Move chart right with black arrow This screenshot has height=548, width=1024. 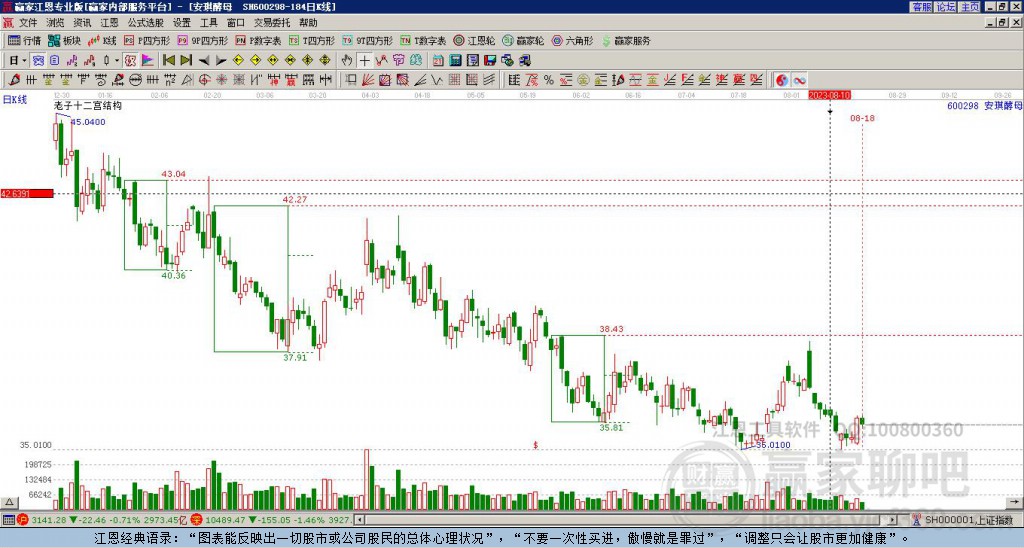(x=221, y=61)
